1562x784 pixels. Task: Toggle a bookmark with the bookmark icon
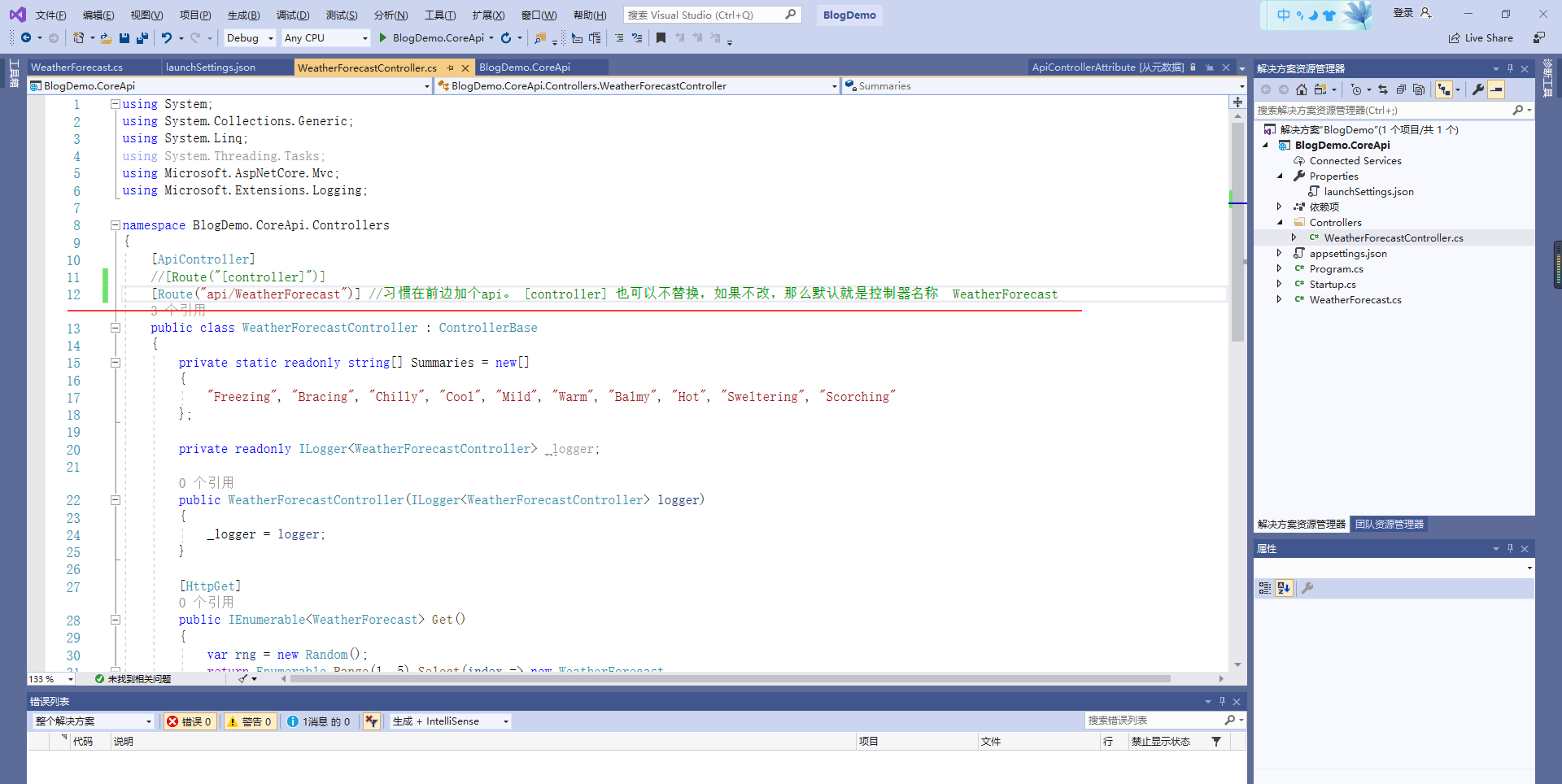pos(661,38)
